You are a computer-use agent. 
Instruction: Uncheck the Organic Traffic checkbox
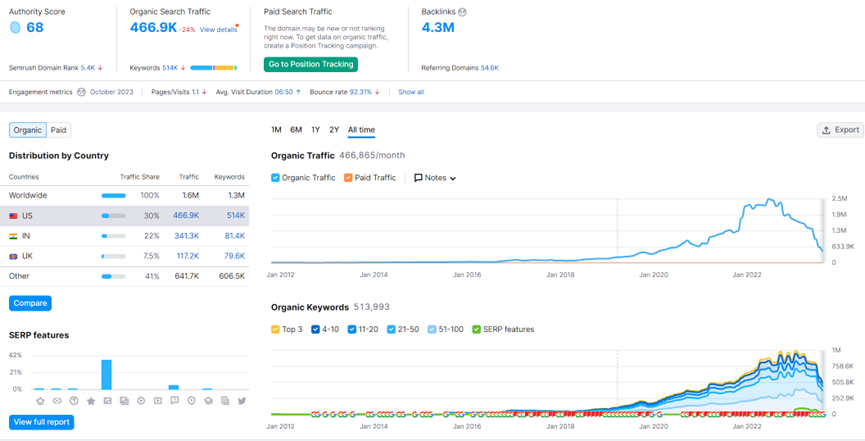277,178
